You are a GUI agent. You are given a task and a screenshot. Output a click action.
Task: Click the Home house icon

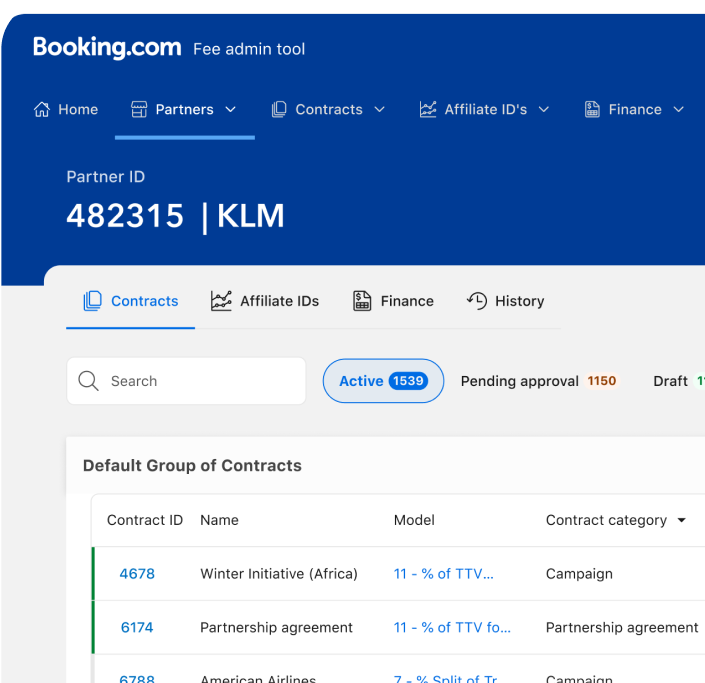coord(41,110)
